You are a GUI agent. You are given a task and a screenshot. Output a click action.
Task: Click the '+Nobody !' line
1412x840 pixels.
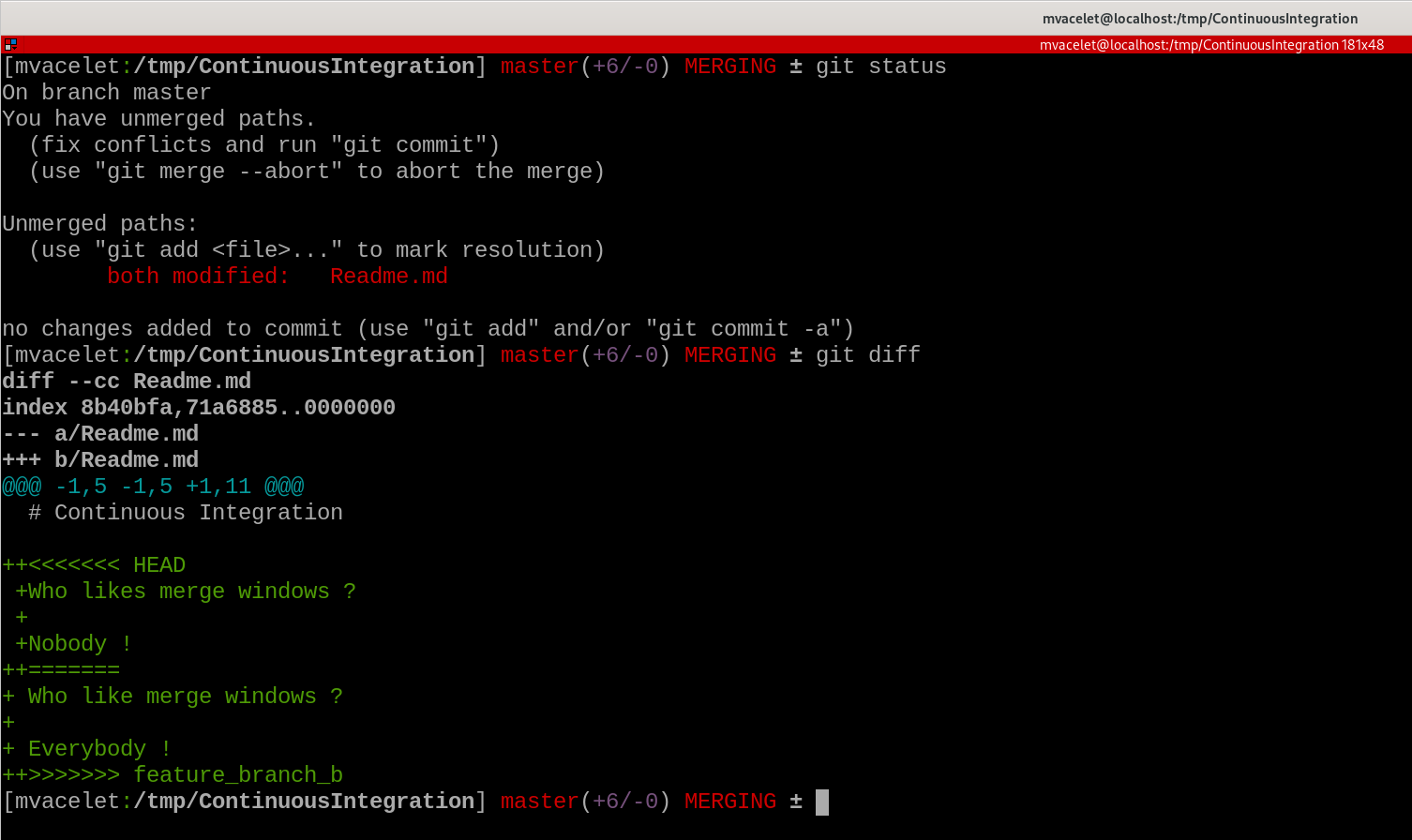[x=73, y=644]
